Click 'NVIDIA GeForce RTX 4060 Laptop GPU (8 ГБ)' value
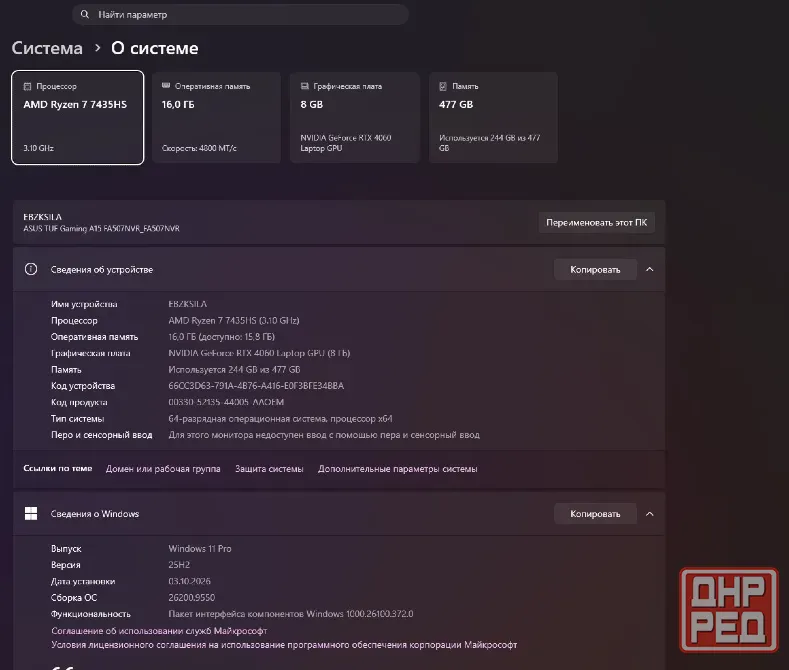Screen dimensions: 789x670 (x=259, y=353)
